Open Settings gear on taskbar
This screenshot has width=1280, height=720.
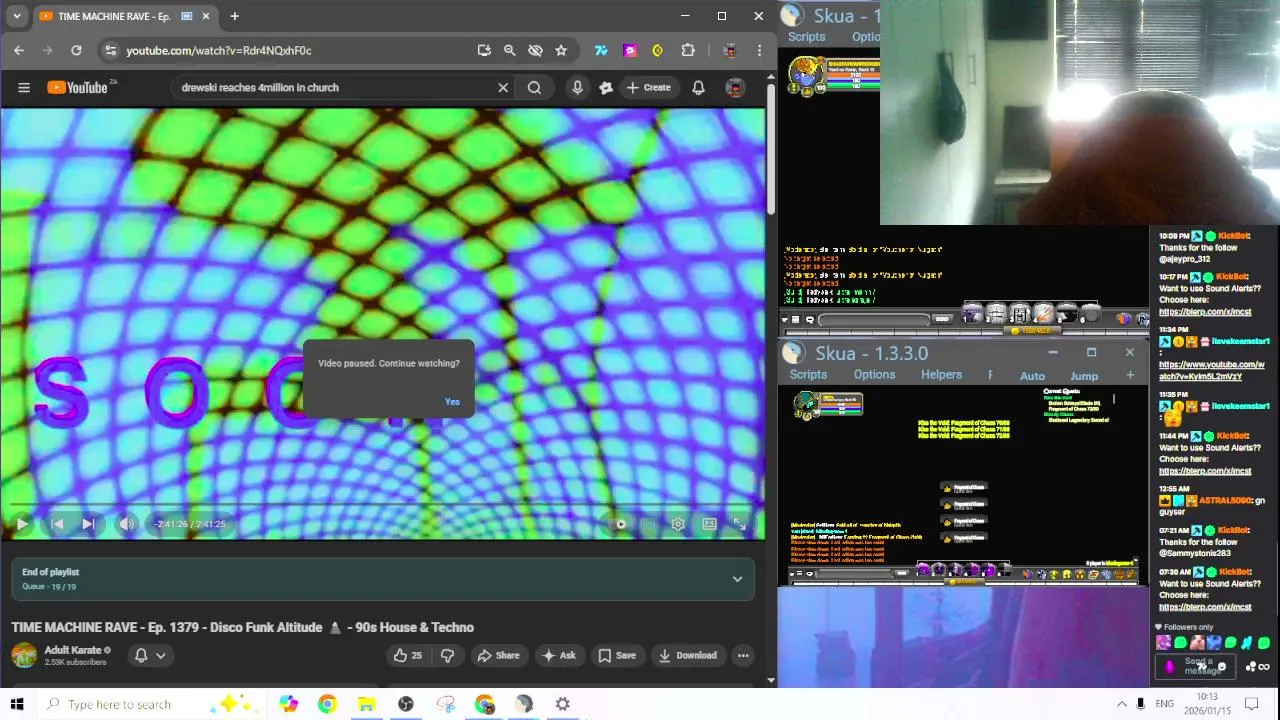(x=563, y=704)
